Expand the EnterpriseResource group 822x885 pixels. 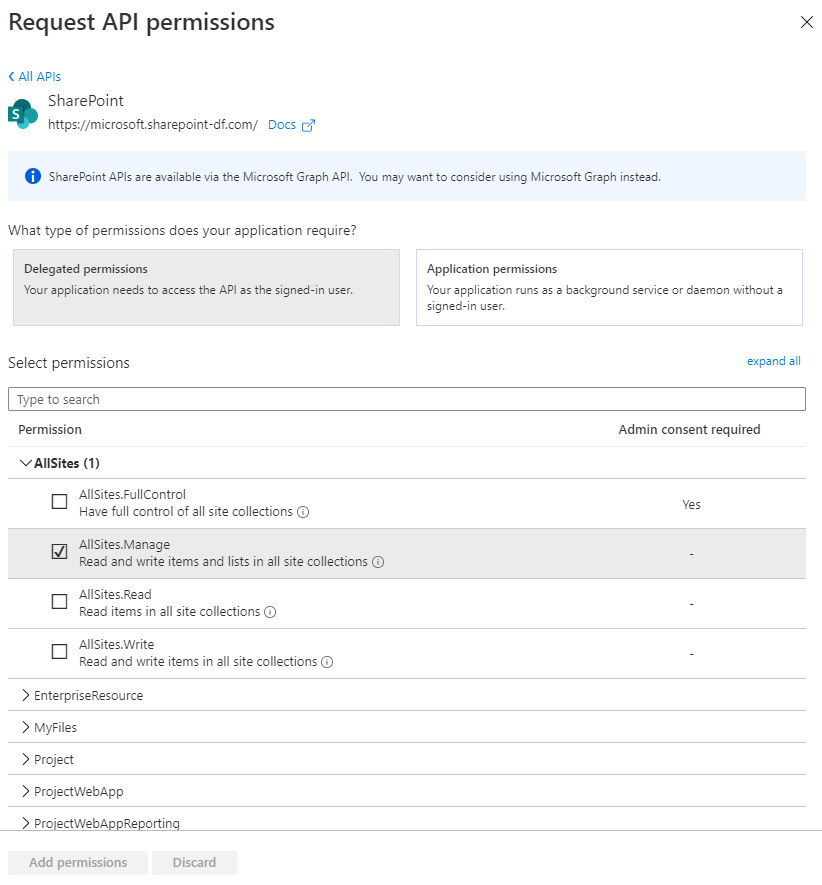[26, 695]
